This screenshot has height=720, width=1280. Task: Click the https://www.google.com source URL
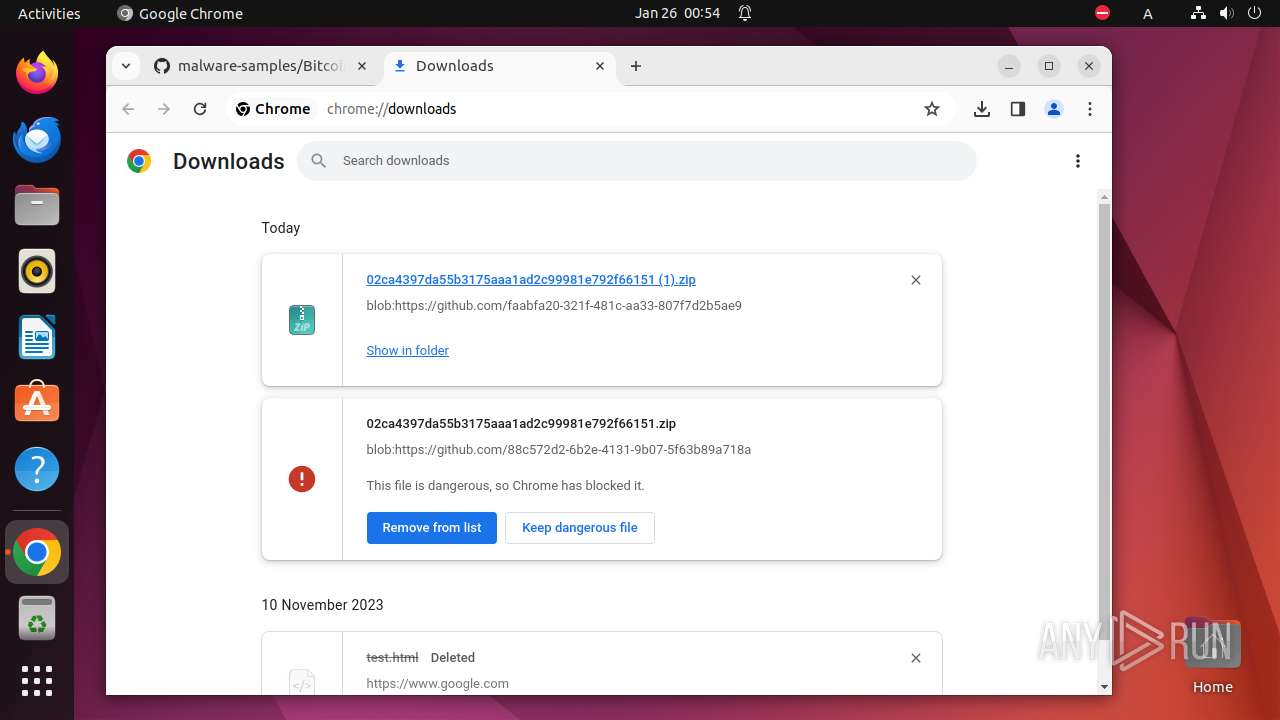(x=437, y=684)
